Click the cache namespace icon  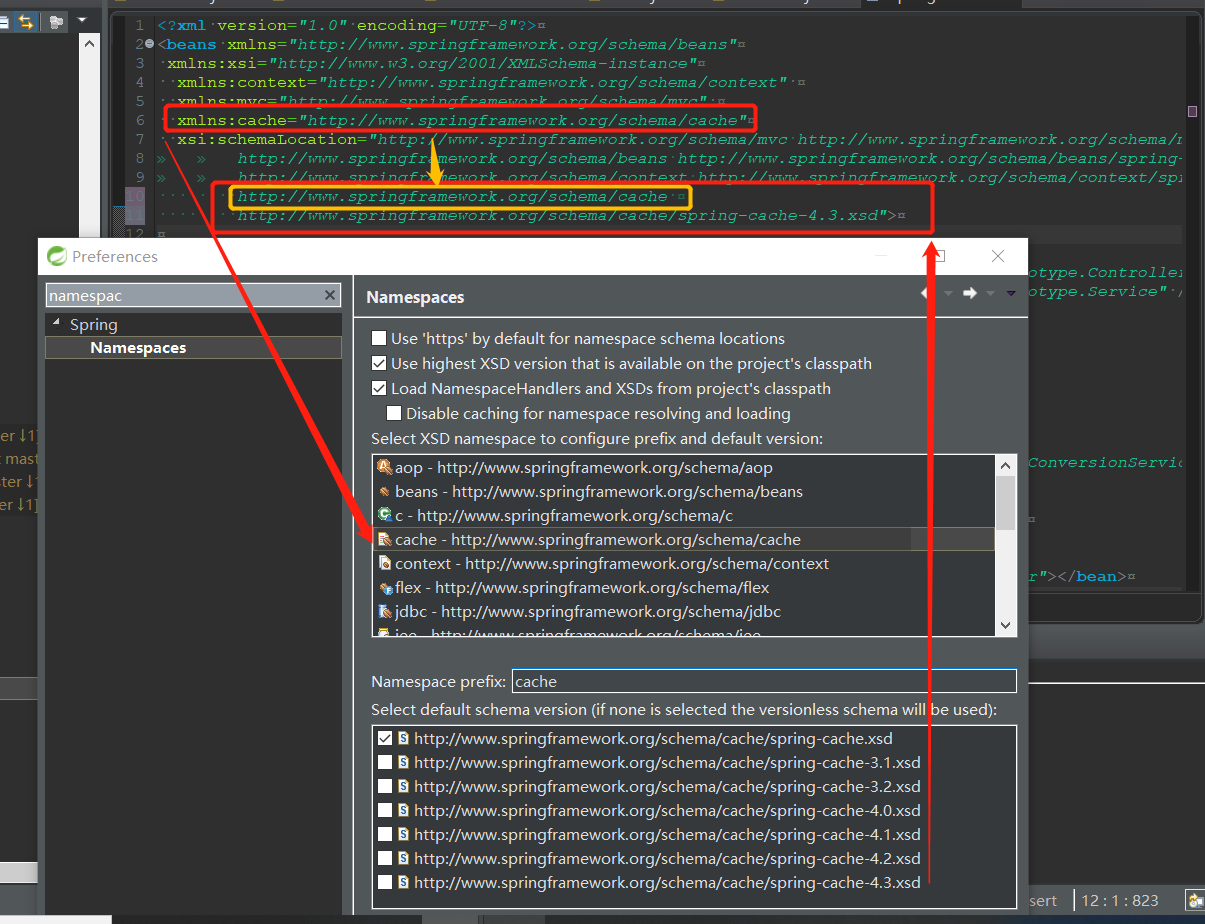pos(385,539)
